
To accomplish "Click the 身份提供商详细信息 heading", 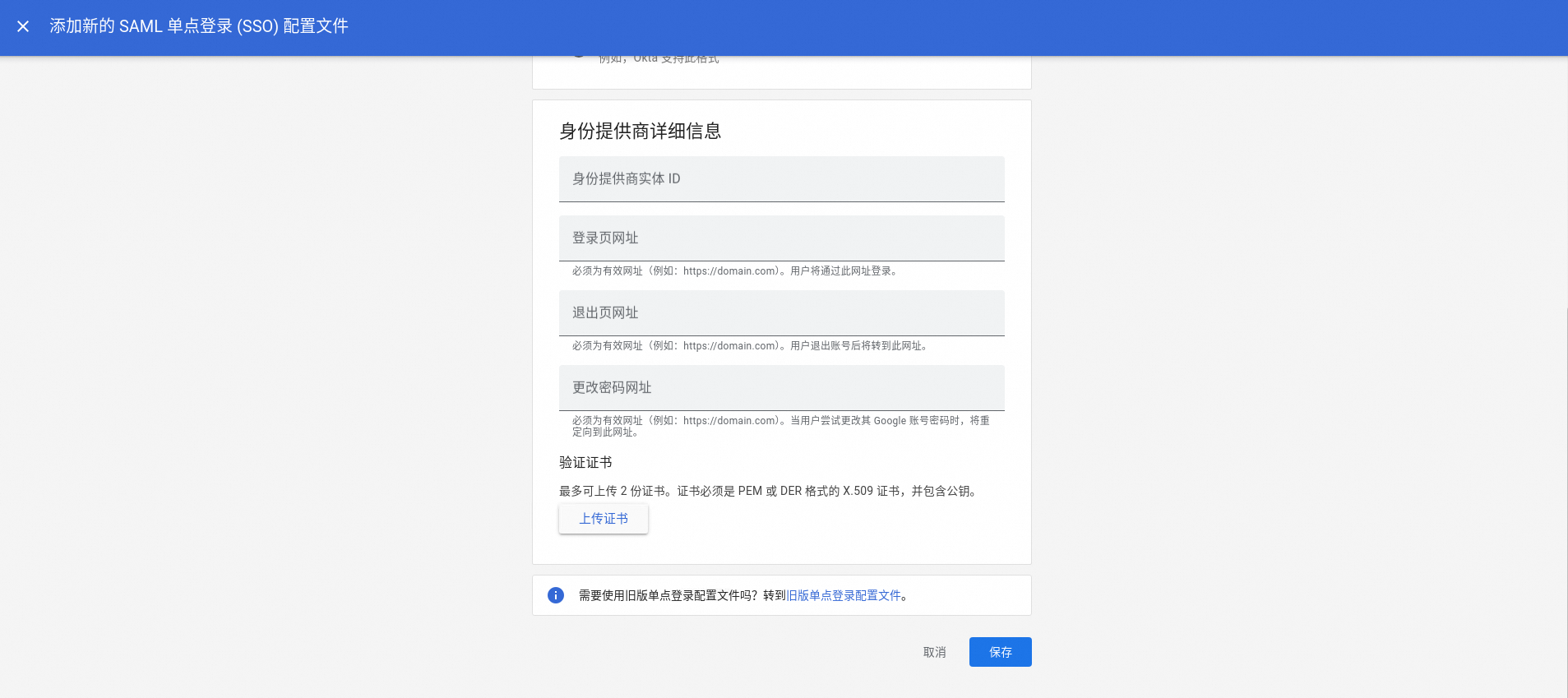I will [641, 131].
